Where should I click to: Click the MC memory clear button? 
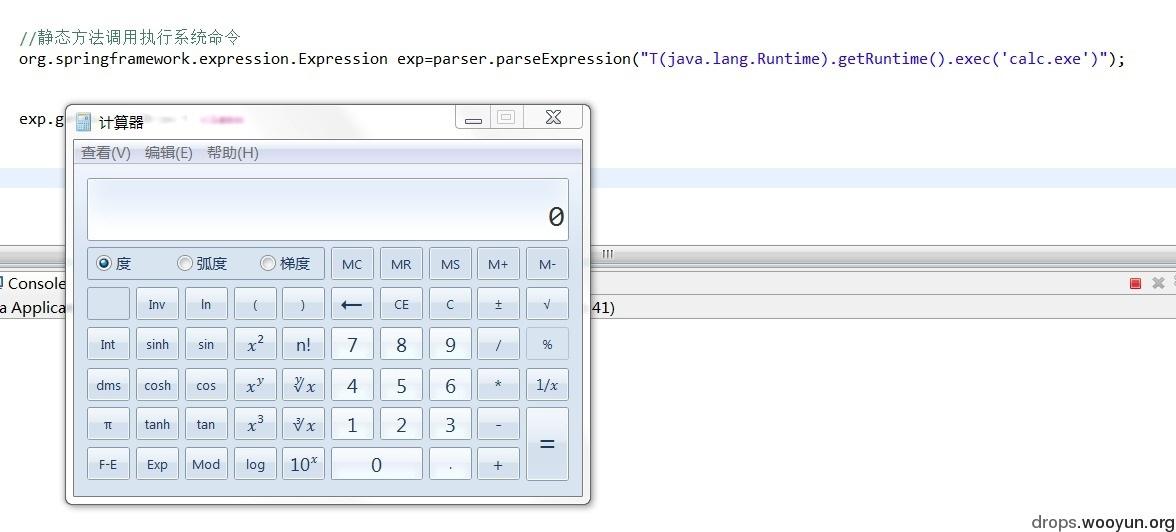point(352,264)
